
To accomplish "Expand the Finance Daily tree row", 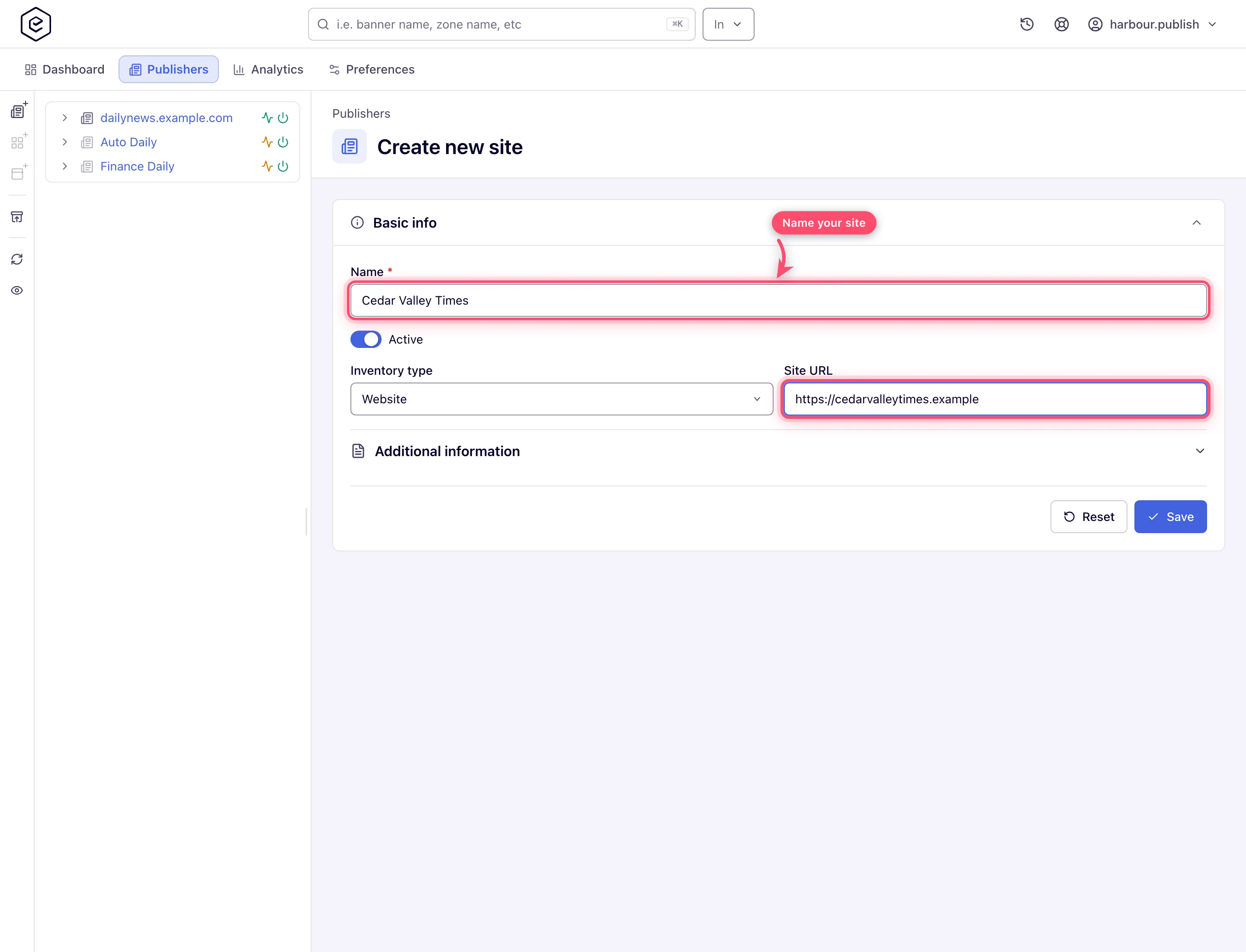I will [x=64, y=166].
